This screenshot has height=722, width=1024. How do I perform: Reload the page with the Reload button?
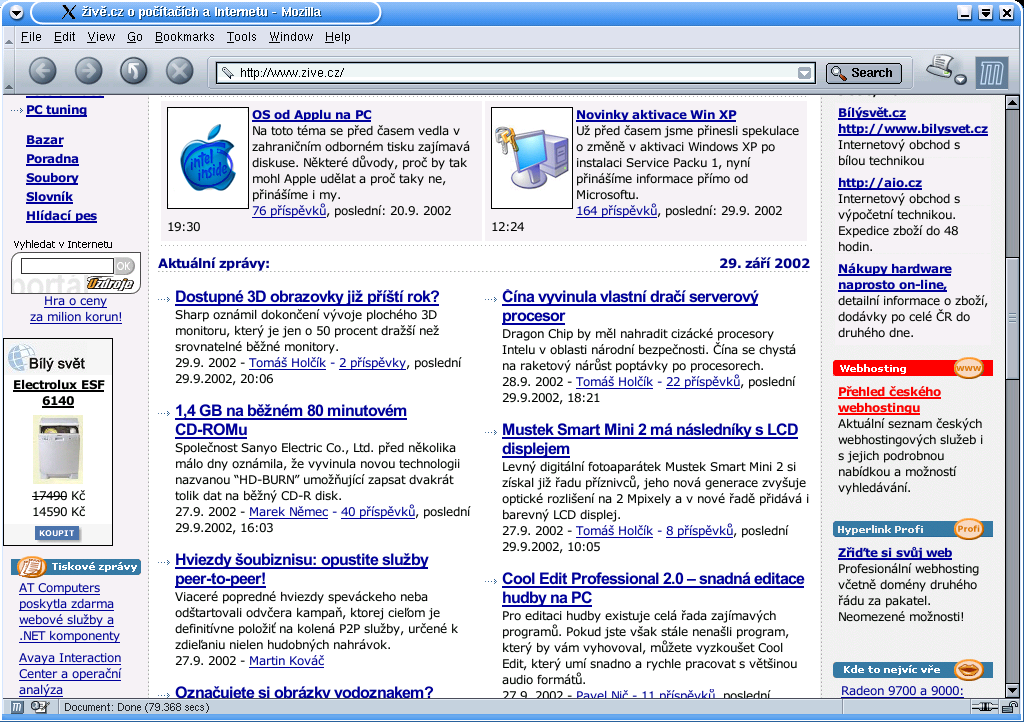pos(133,71)
